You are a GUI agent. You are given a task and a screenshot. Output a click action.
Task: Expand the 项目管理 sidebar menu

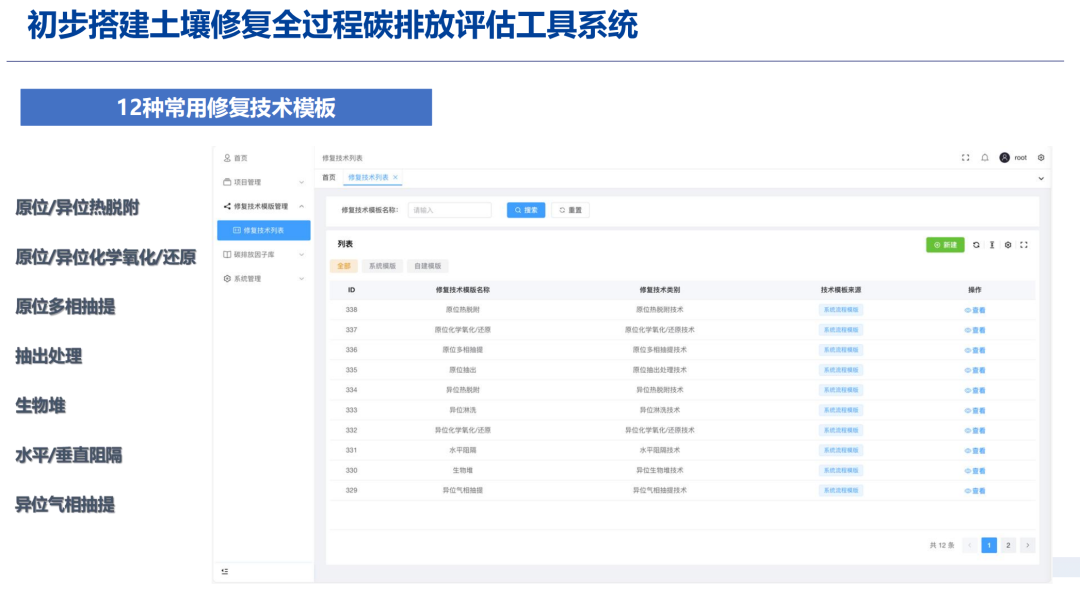(249, 182)
